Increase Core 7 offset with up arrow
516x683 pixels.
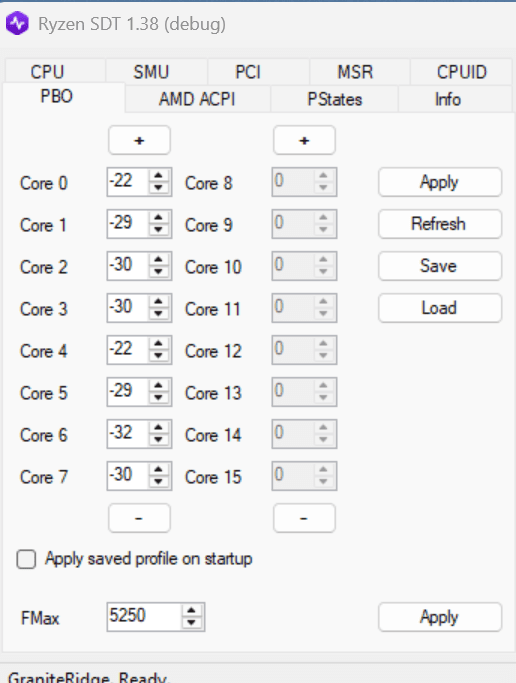pyautogui.click(x=159, y=469)
